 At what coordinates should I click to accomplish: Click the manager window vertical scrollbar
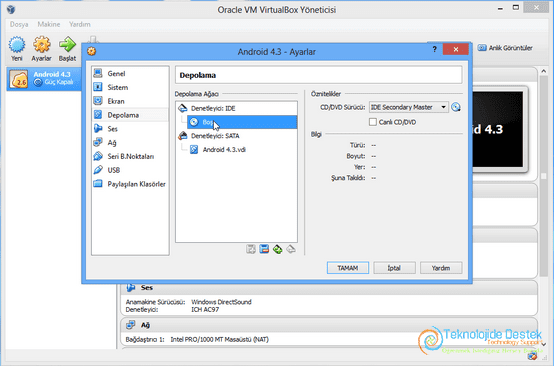[544, 177]
